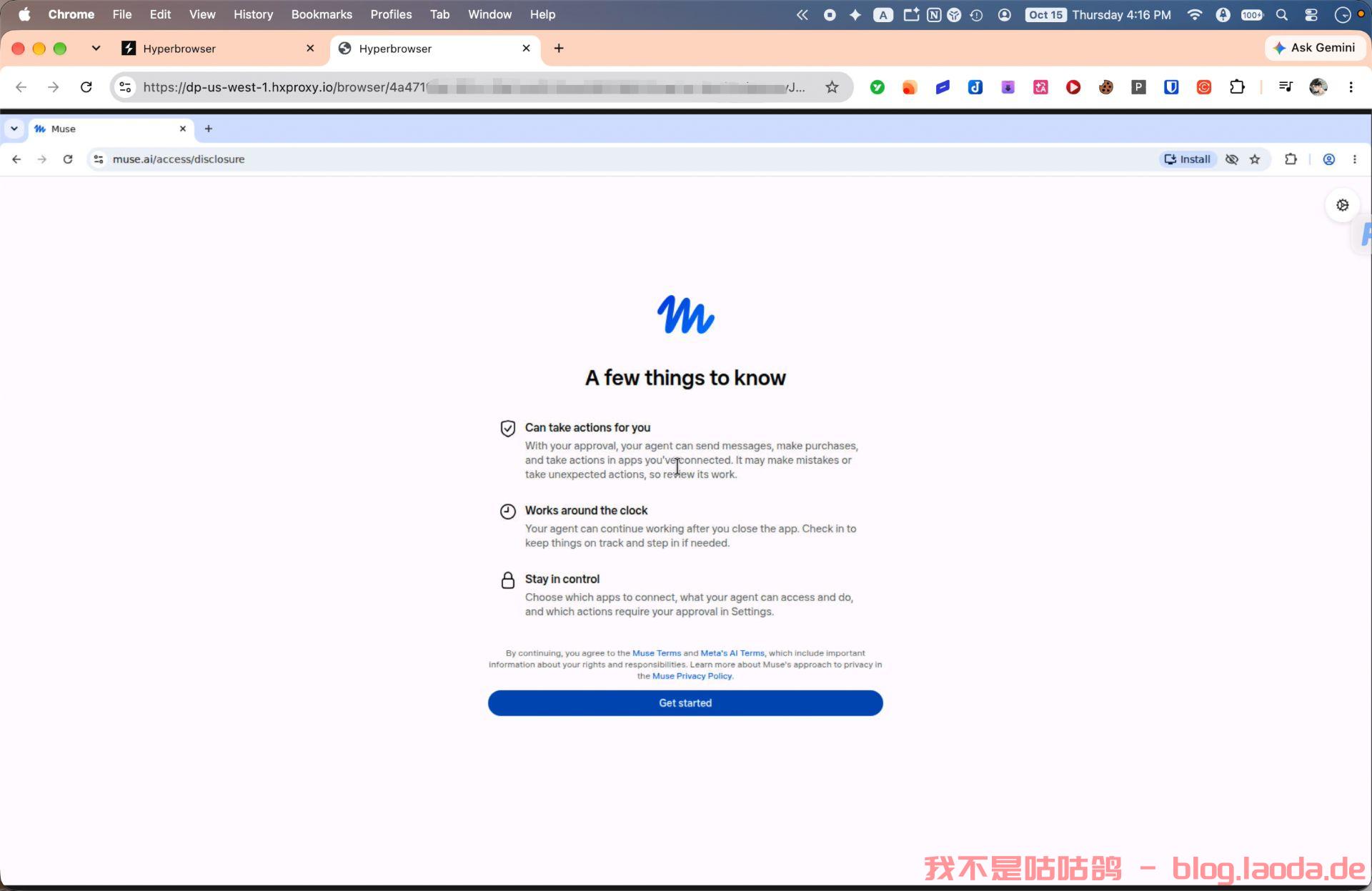Viewport: 1372px width, 891px height.
Task: Click the red play-button extension icon
Action: (x=1073, y=87)
